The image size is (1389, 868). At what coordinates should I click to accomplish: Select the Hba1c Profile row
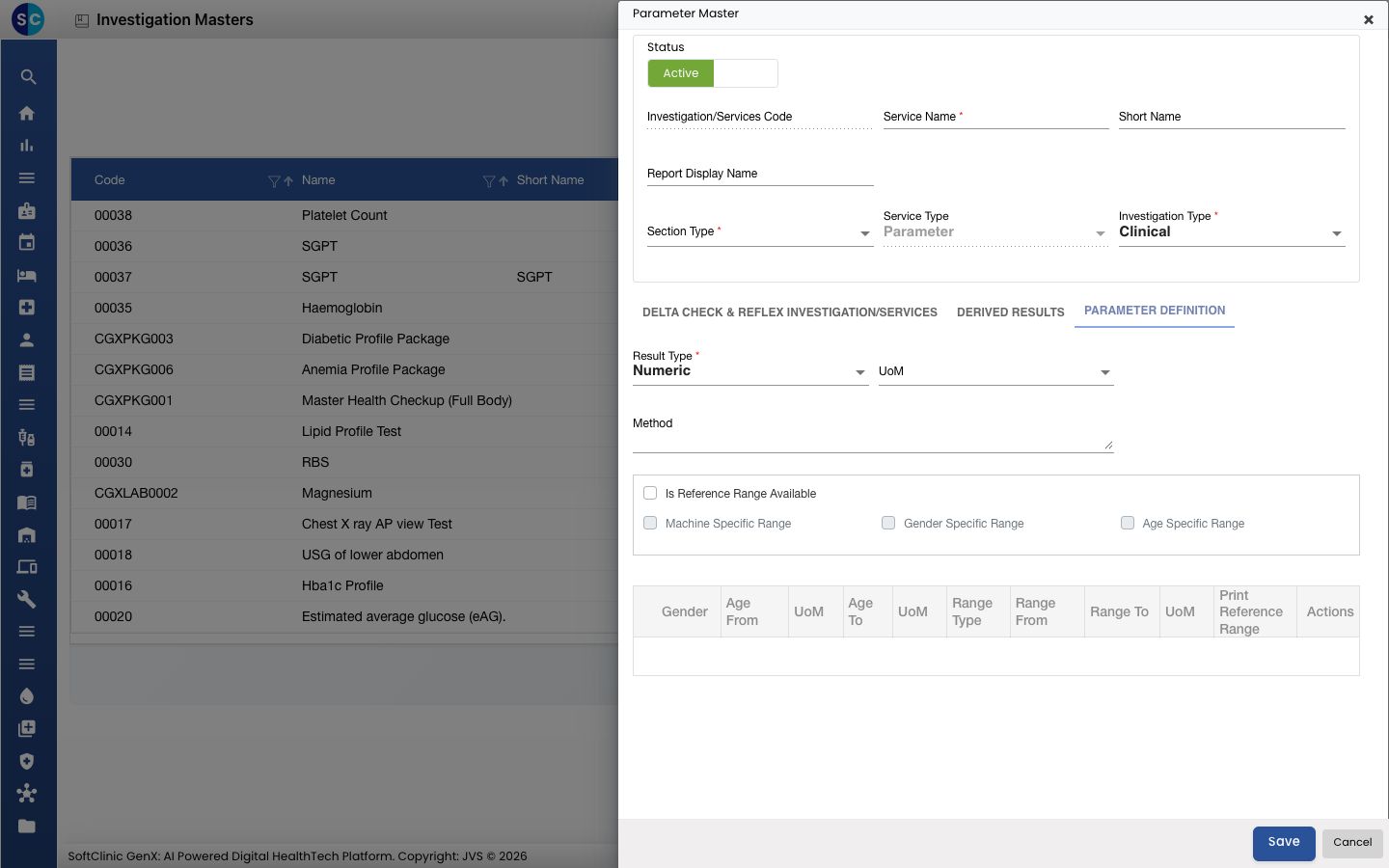point(344,585)
